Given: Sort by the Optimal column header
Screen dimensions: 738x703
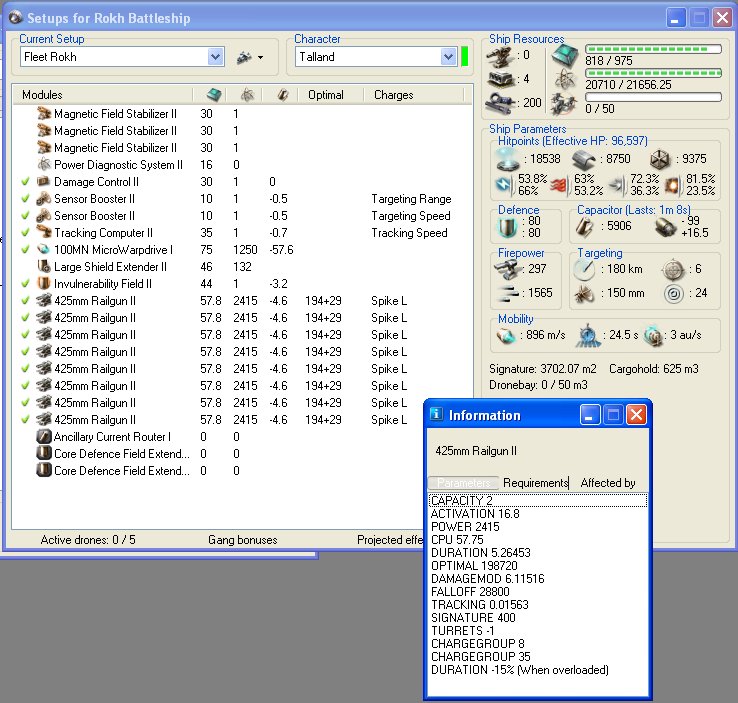Looking at the screenshot, I should click(x=326, y=95).
